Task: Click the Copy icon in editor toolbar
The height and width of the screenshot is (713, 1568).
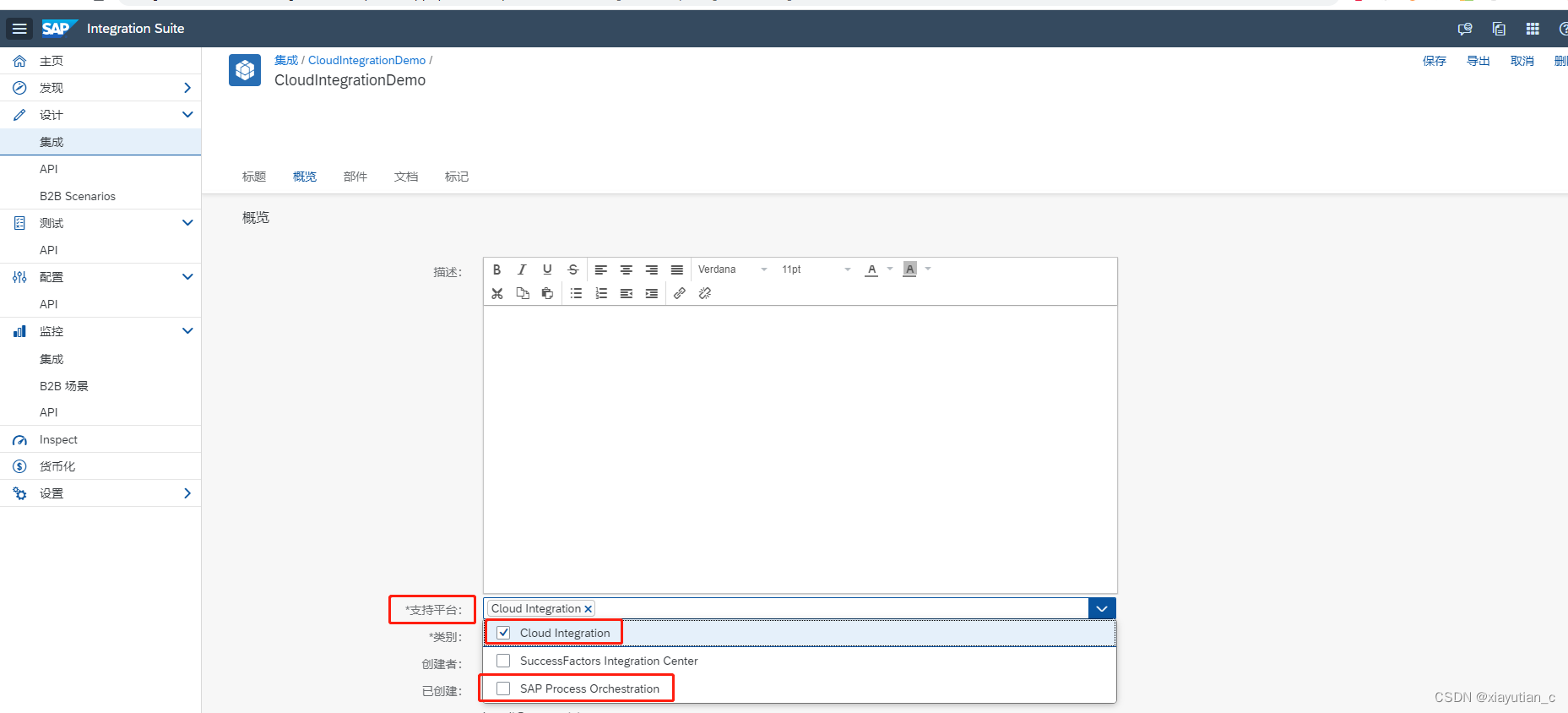Action: [522, 293]
